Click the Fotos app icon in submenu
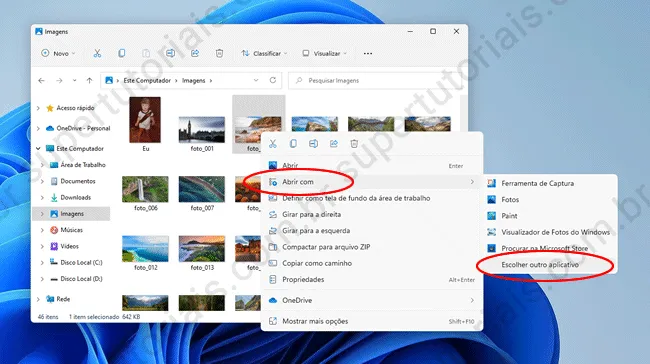650x364 pixels. [492, 199]
